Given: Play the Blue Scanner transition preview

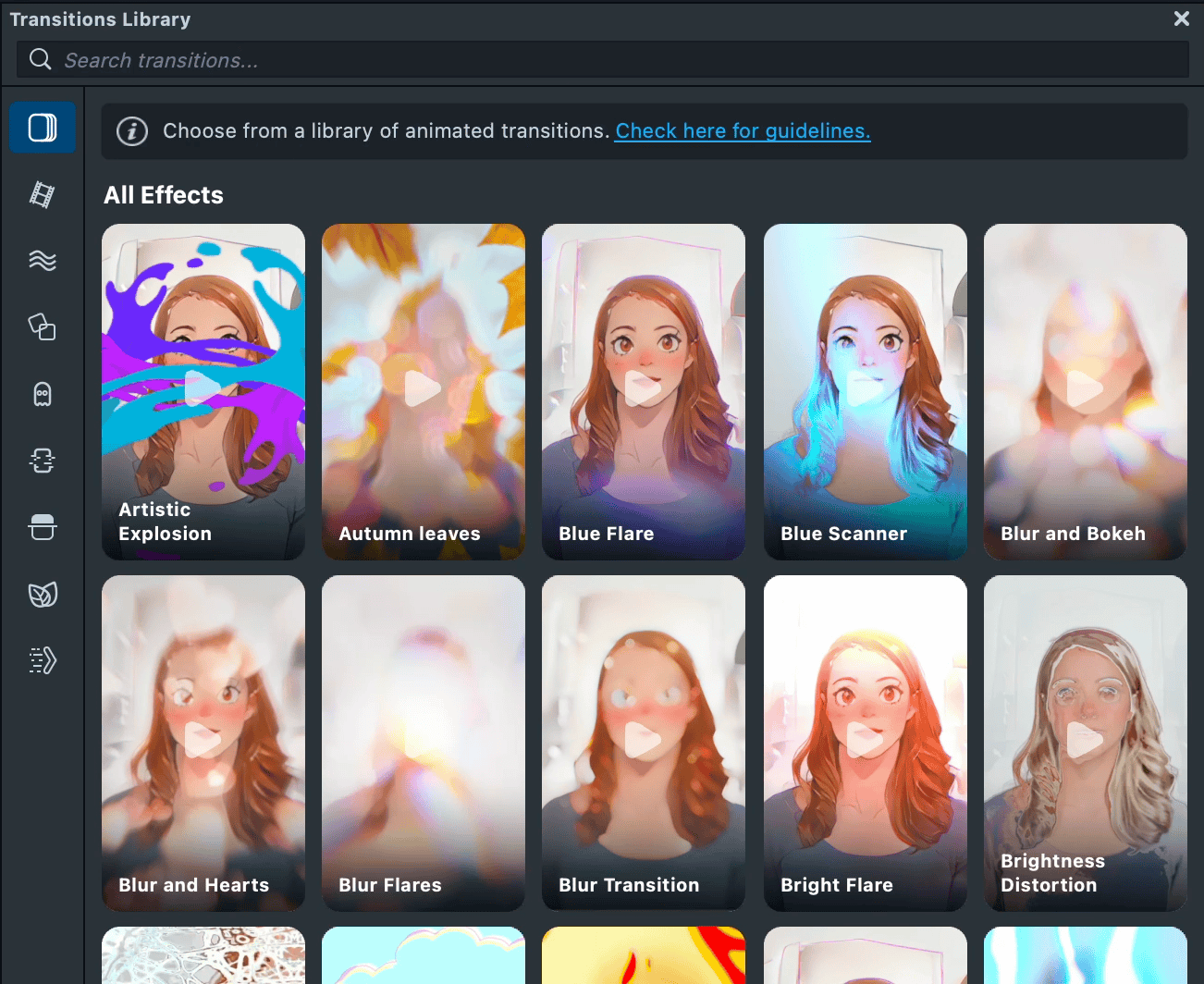Looking at the screenshot, I should pos(865,388).
